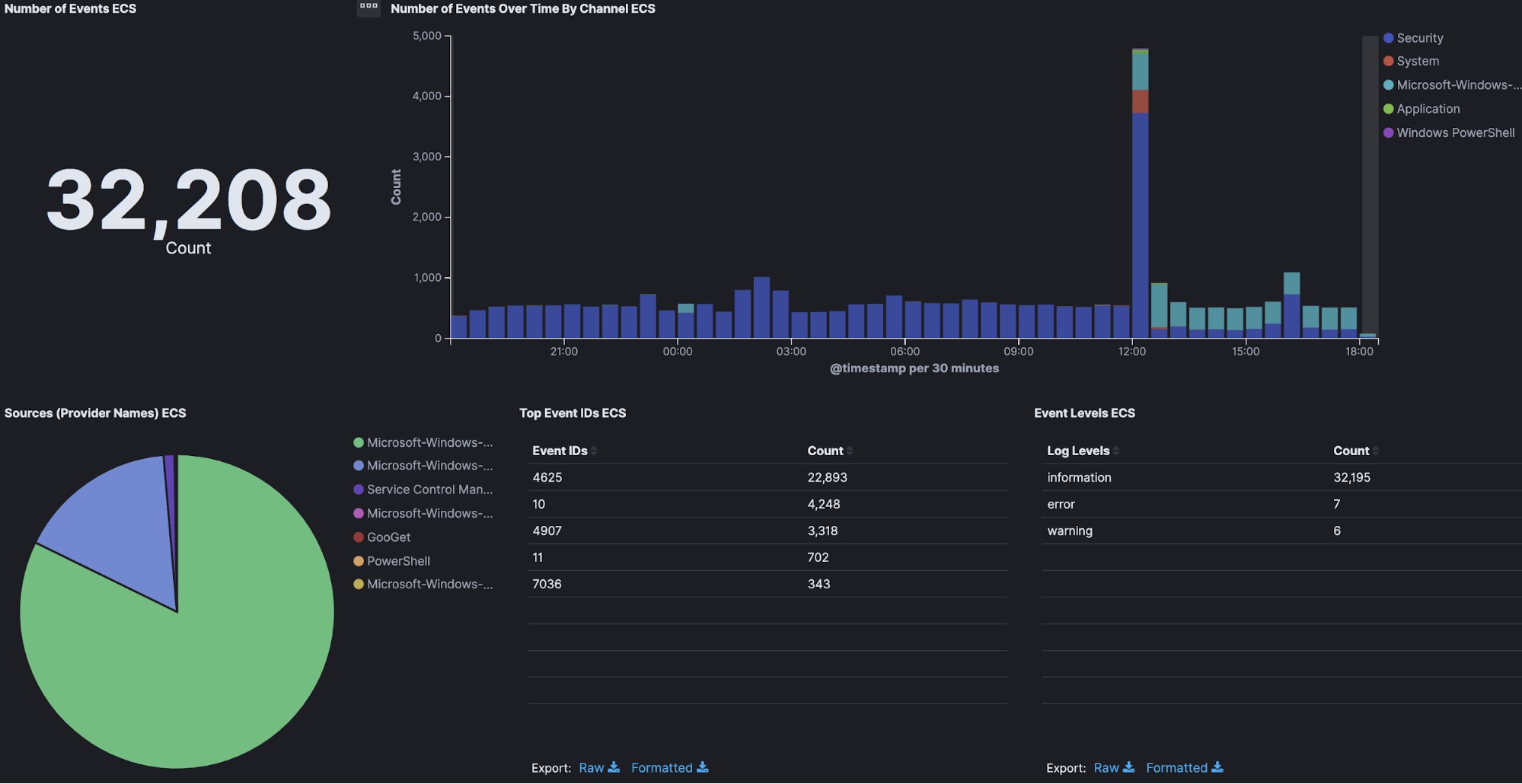Click the 32,195 count value

[1351, 477]
